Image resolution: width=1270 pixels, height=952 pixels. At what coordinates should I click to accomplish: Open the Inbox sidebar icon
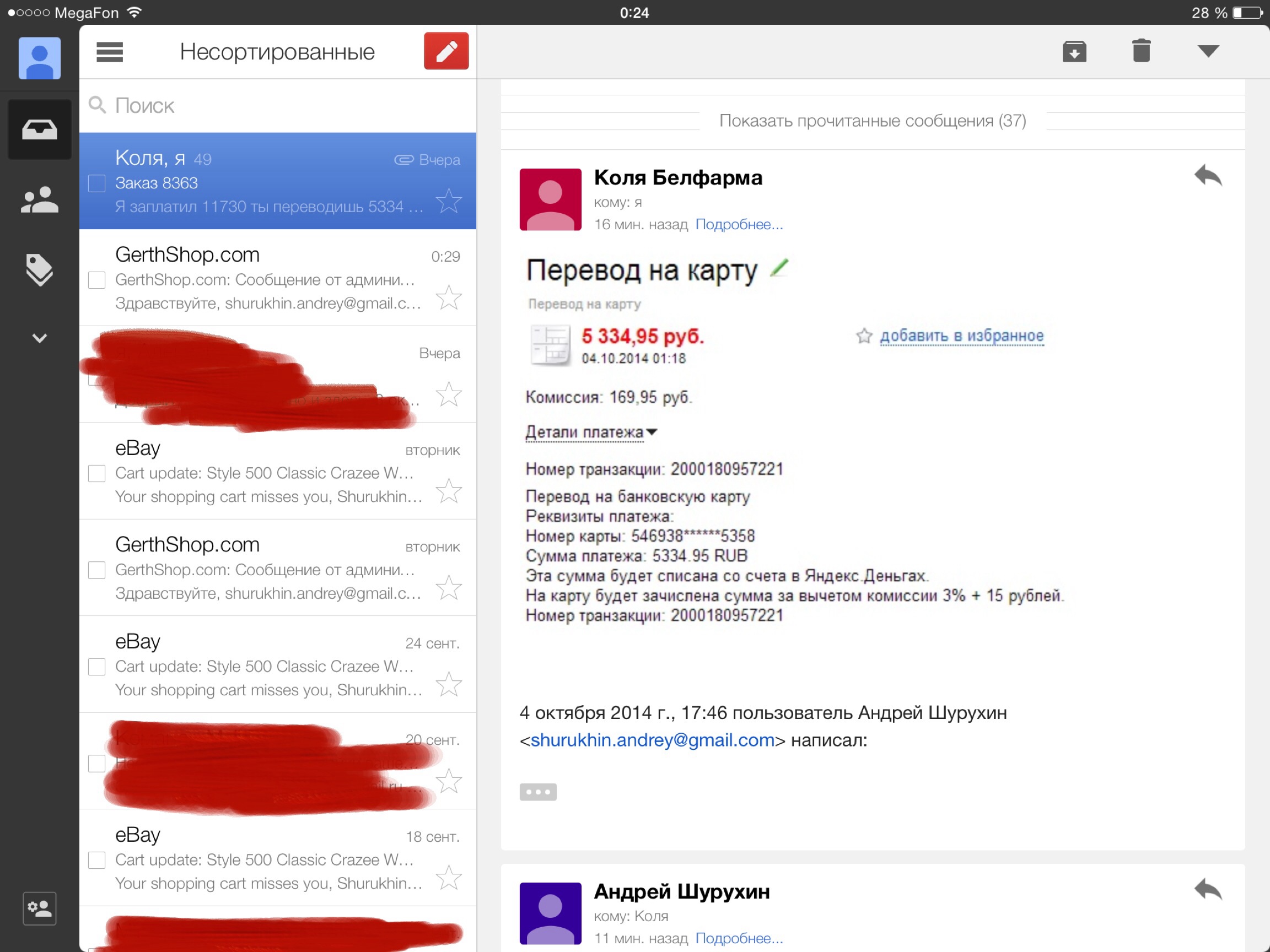point(39,129)
